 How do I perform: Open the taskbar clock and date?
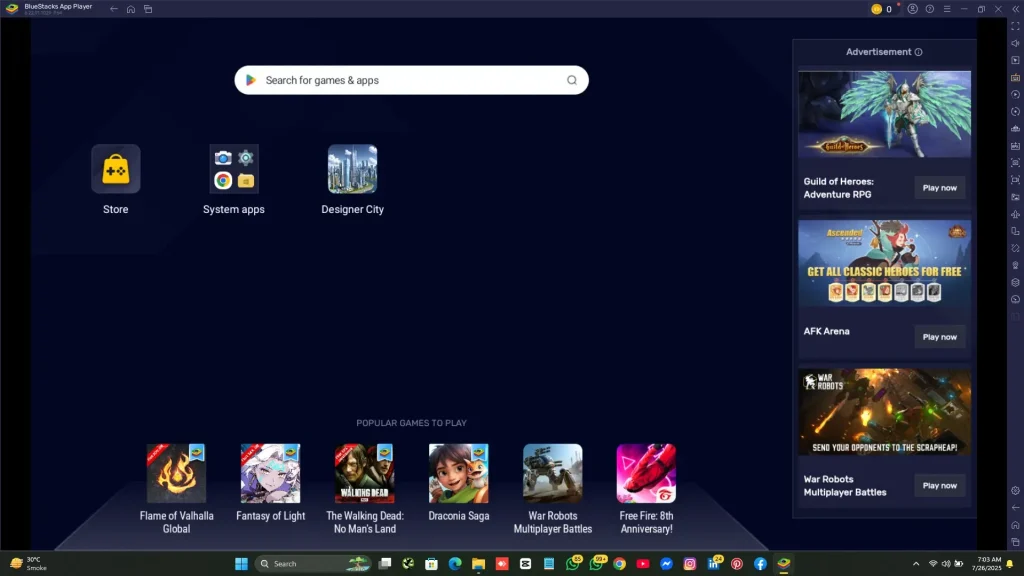tap(989, 564)
